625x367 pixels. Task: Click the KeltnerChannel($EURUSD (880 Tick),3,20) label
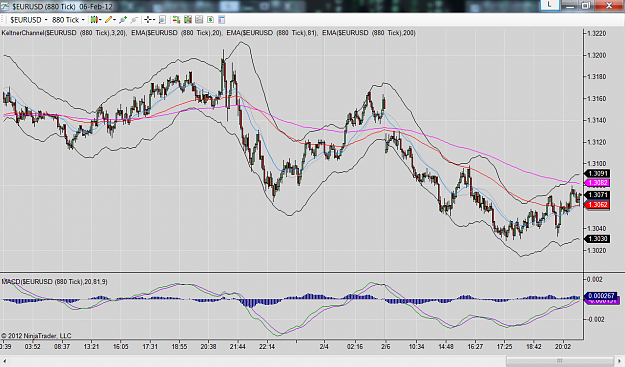coord(64,33)
